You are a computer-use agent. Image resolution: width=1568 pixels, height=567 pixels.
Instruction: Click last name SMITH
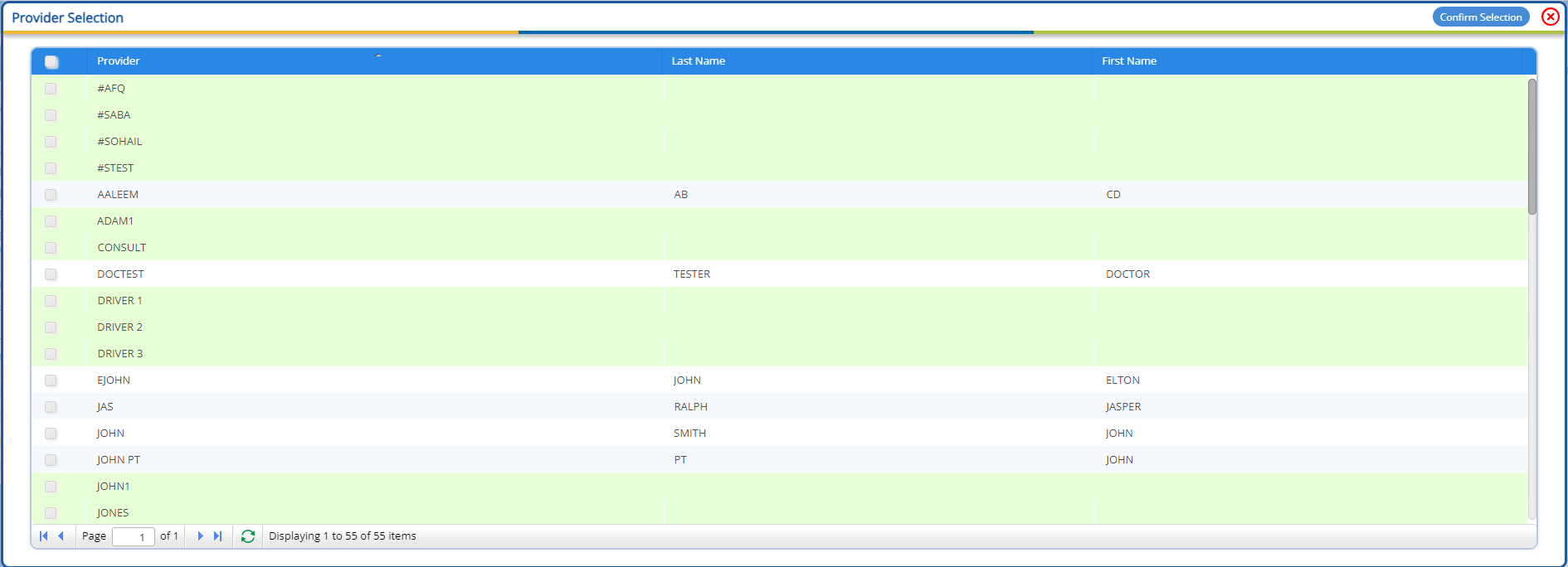tap(690, 434)
